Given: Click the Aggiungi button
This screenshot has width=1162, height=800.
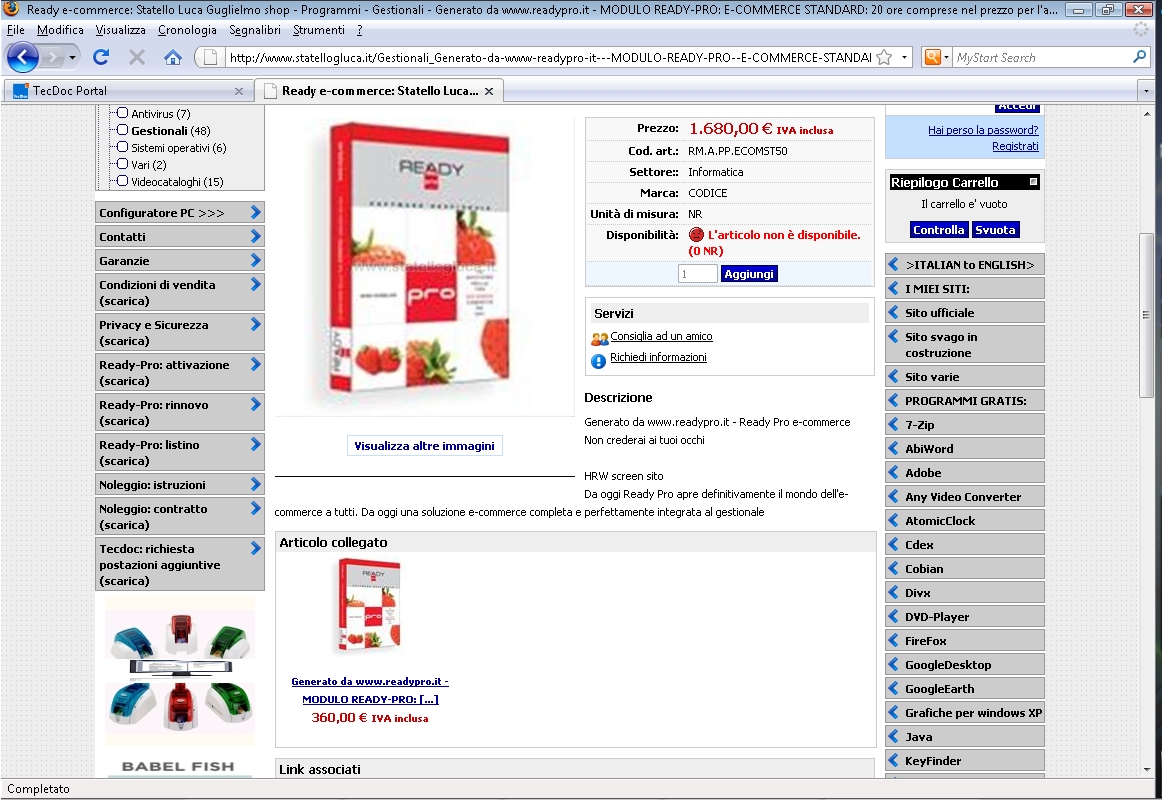Looking at the screenshot, I should coord(748,274).
